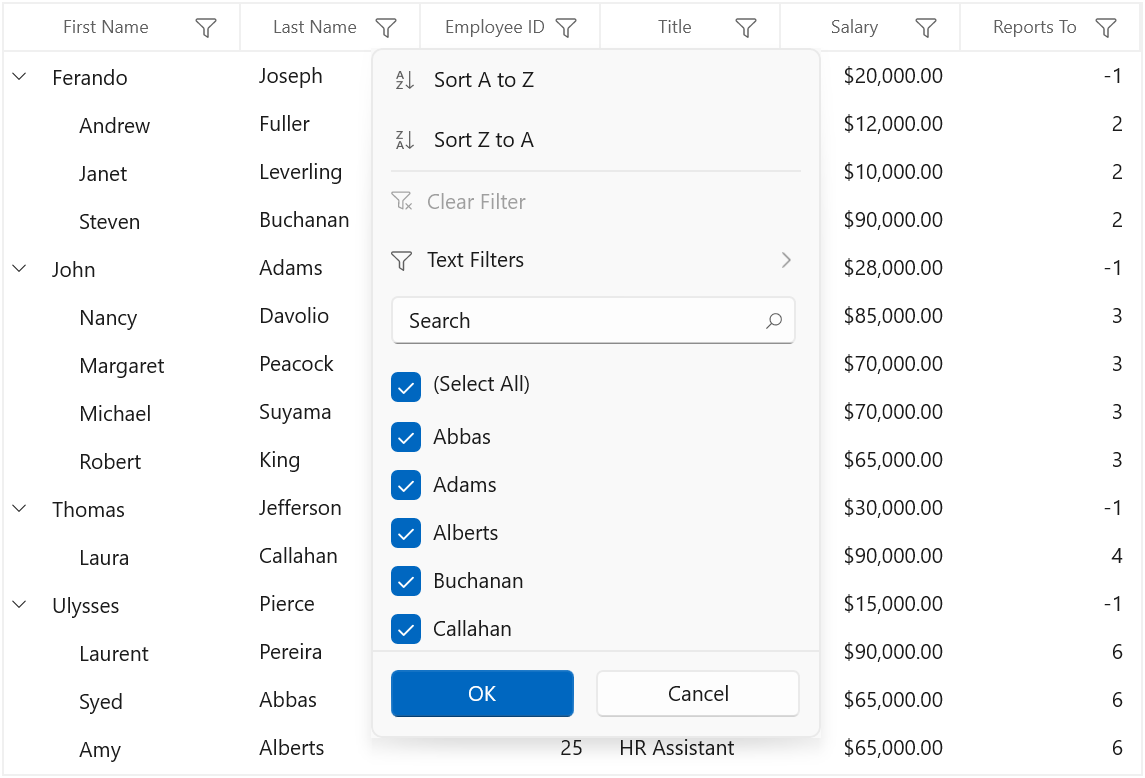The height and width of the screenshot is (778, 1145).
Task: Click the Title column header
Action: (x=675, y=27)
